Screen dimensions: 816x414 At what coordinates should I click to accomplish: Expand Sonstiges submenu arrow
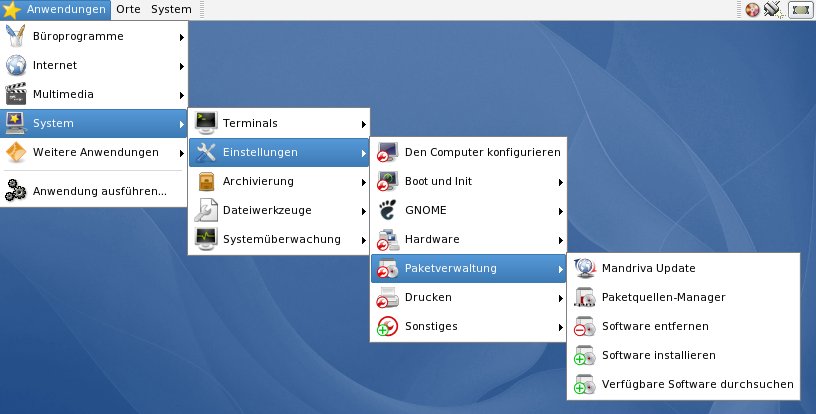(560, 327)
